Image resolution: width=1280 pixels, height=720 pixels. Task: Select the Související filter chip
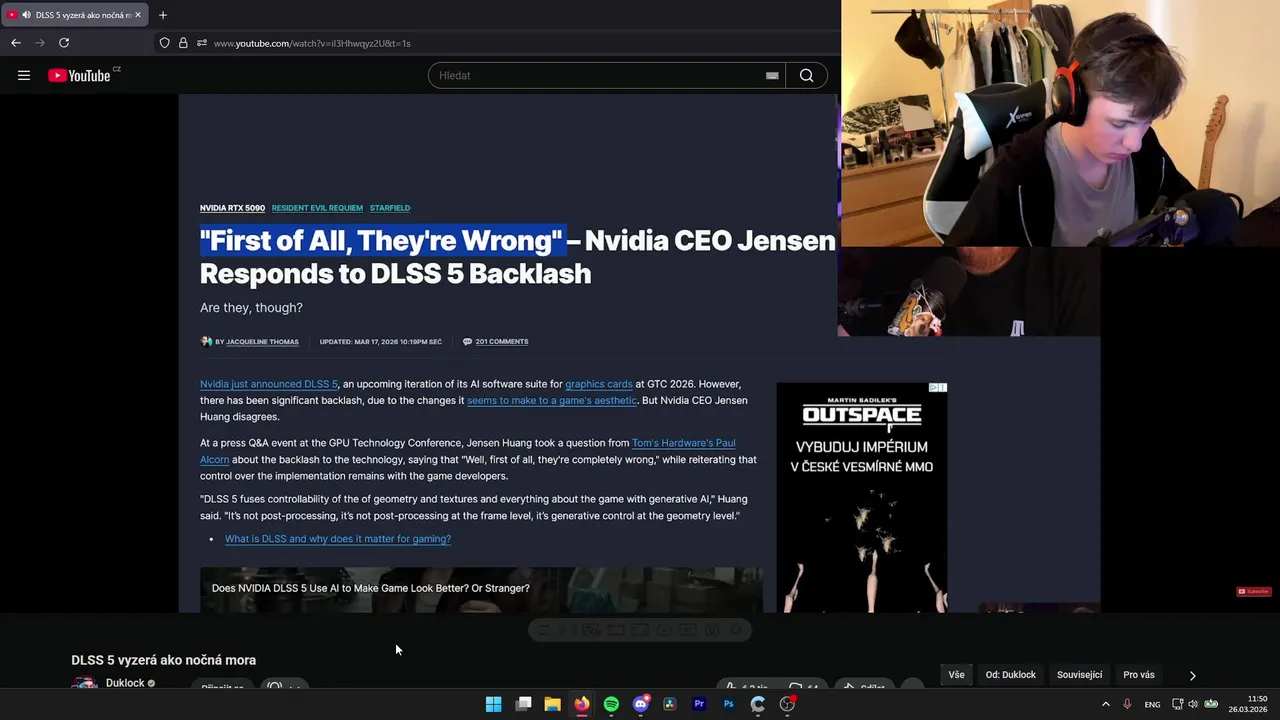pos(1080,675)
